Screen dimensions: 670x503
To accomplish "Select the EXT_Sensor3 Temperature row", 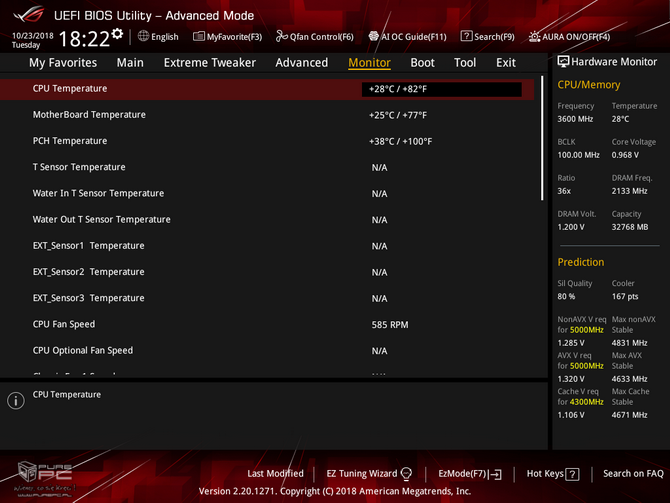I will pos(267,298).
